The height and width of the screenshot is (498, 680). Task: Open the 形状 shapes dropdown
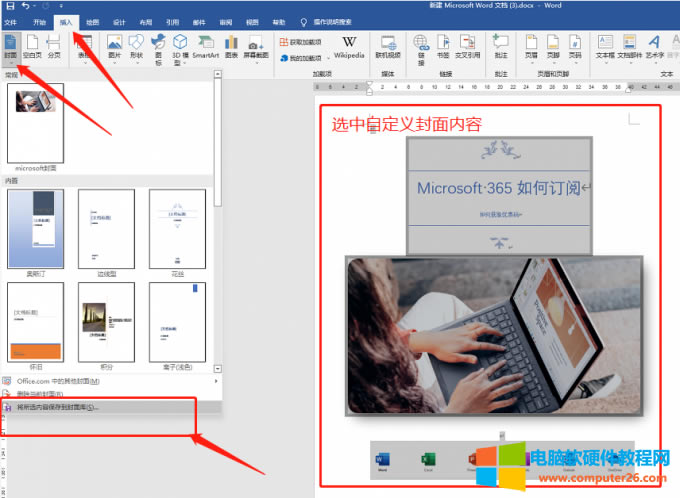135,49
